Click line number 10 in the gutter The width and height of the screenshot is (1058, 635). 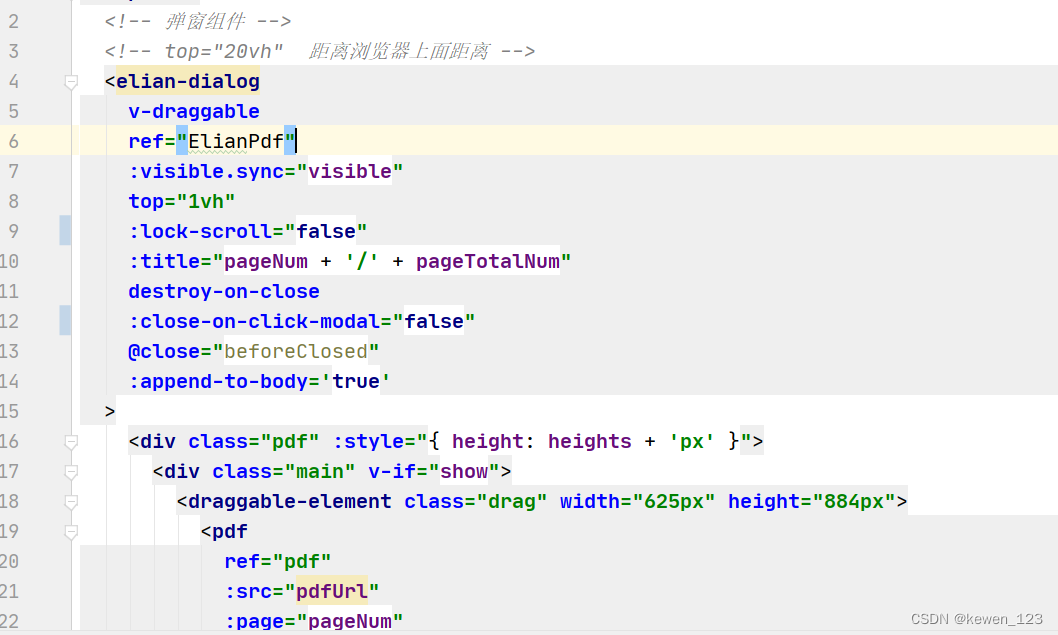(14, 261)
